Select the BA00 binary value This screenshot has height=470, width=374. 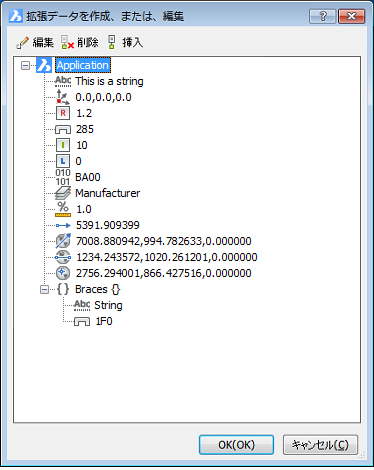[x=88, y=177]
